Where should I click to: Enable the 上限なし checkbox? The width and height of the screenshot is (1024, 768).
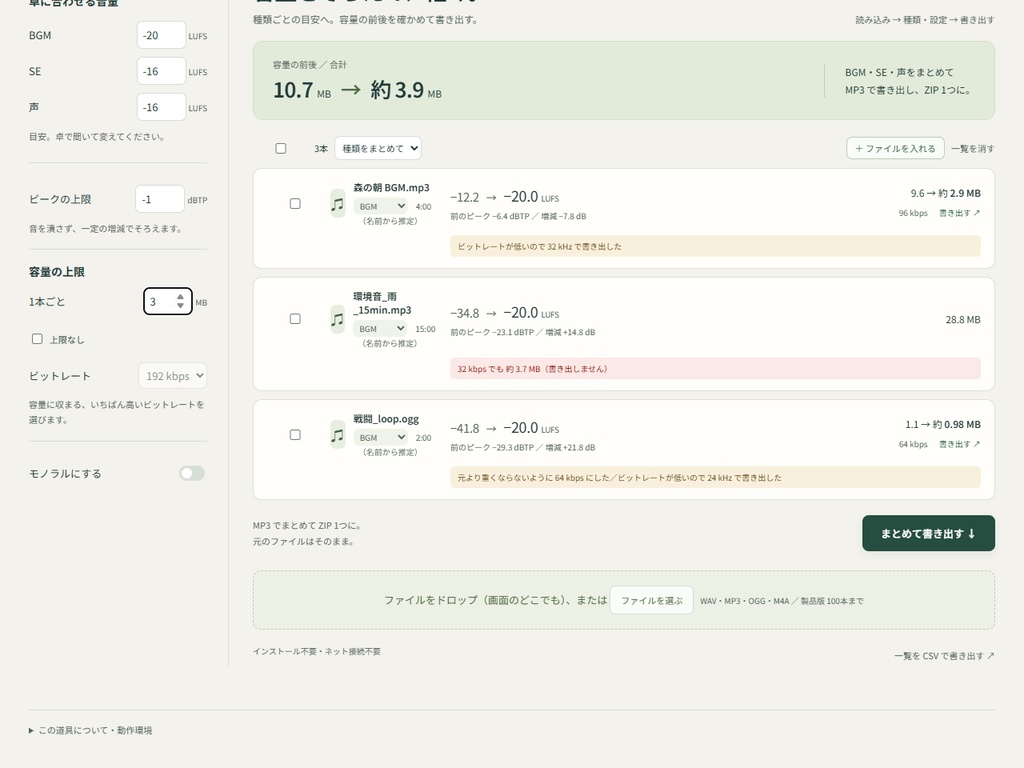tap(37, 339)
